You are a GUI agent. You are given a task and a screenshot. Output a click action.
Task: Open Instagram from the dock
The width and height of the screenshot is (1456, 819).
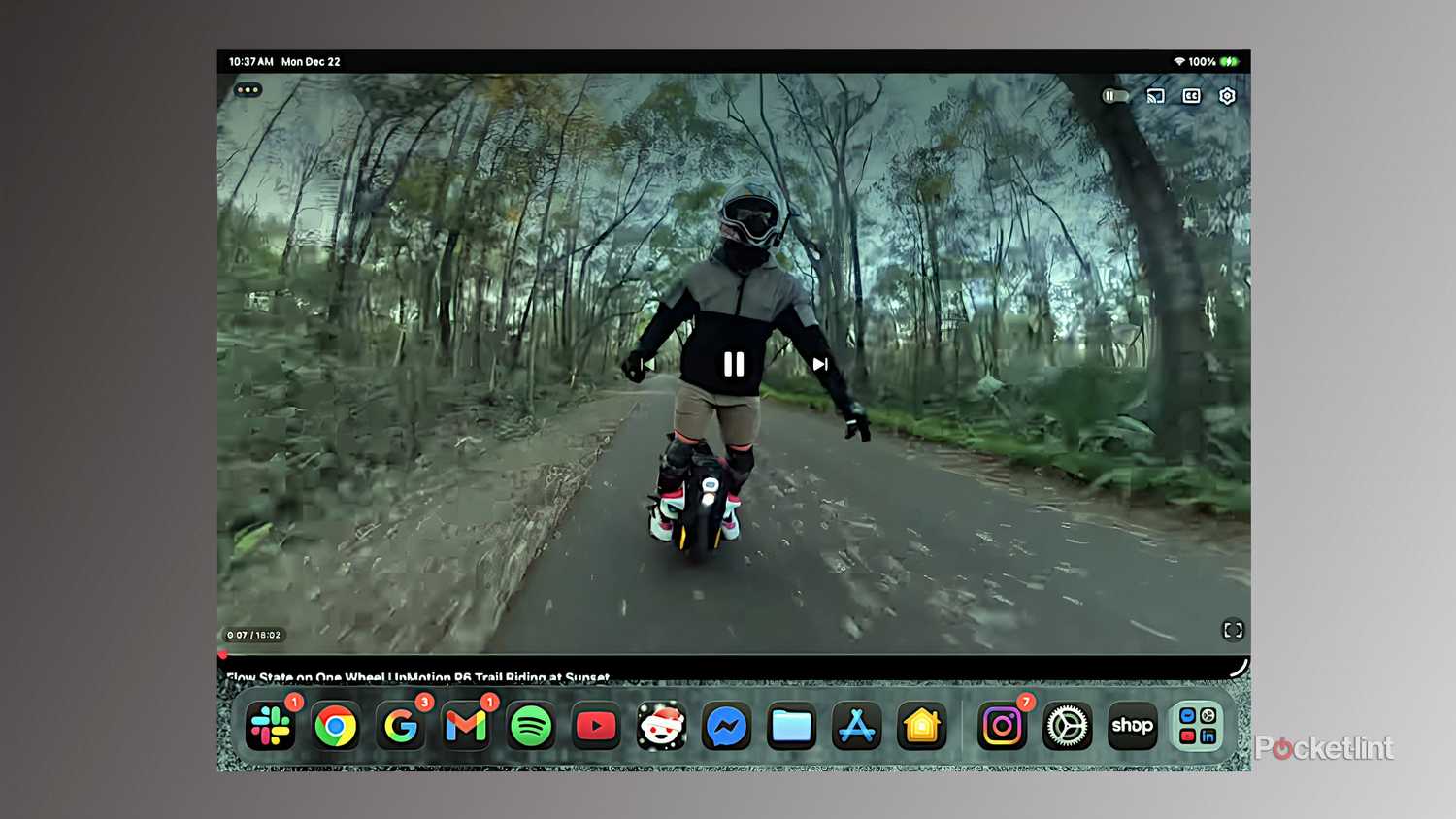click(x=1002, y=726)
